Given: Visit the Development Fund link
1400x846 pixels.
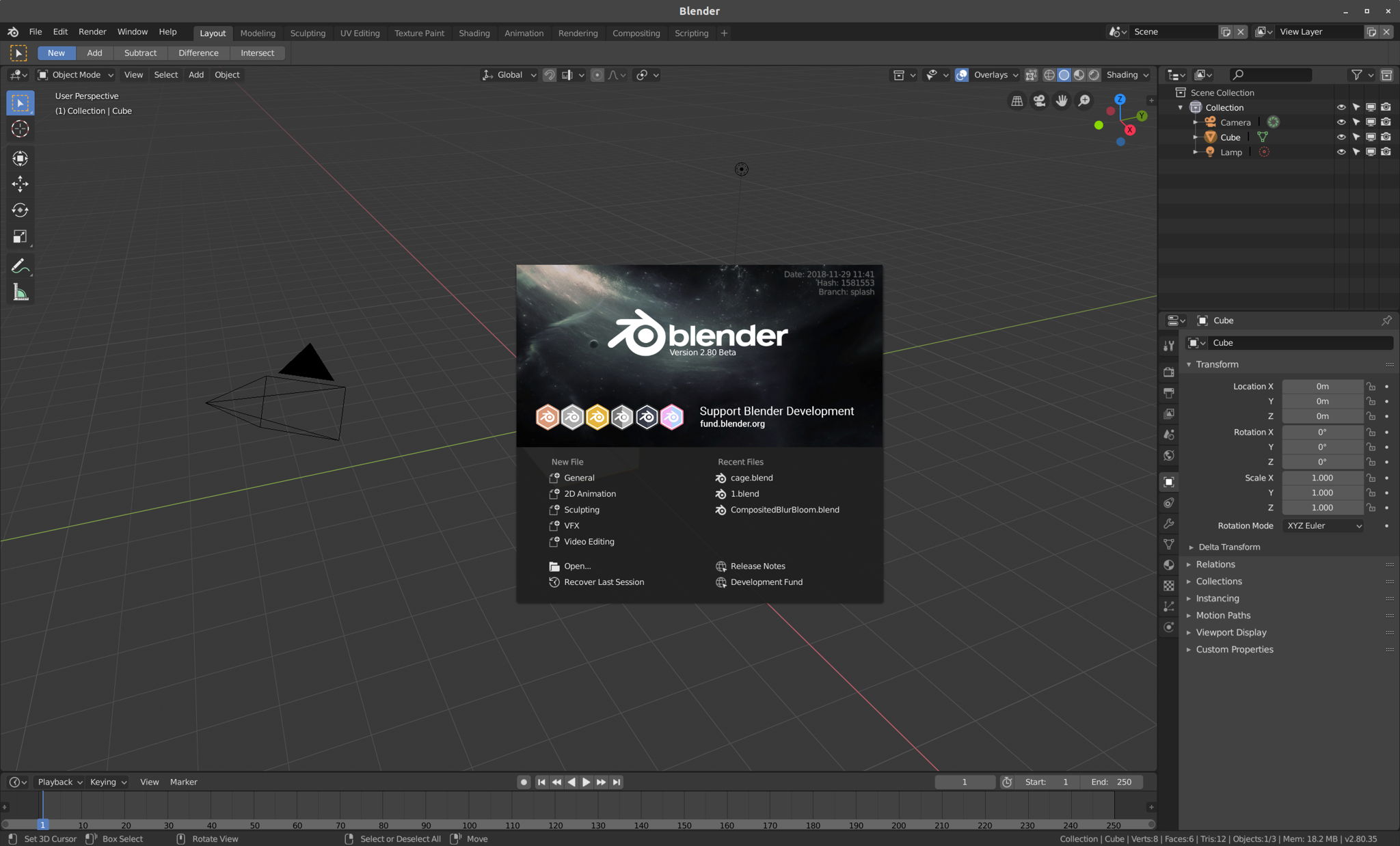Looking at the screenshot, I should (x=766, y=582).
